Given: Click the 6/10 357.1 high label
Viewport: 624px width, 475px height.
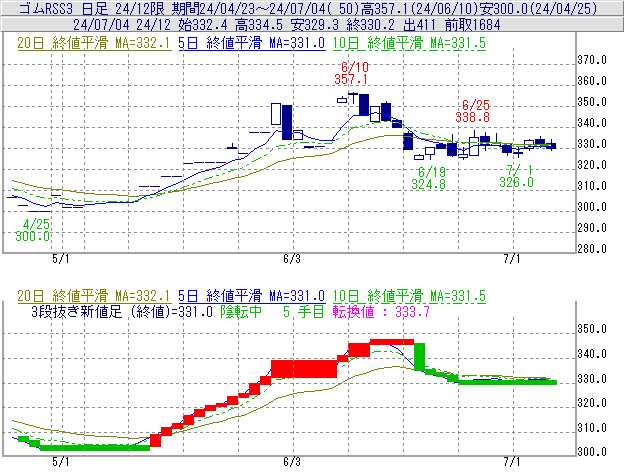Looking at the screenshot, I should [351, 73].
